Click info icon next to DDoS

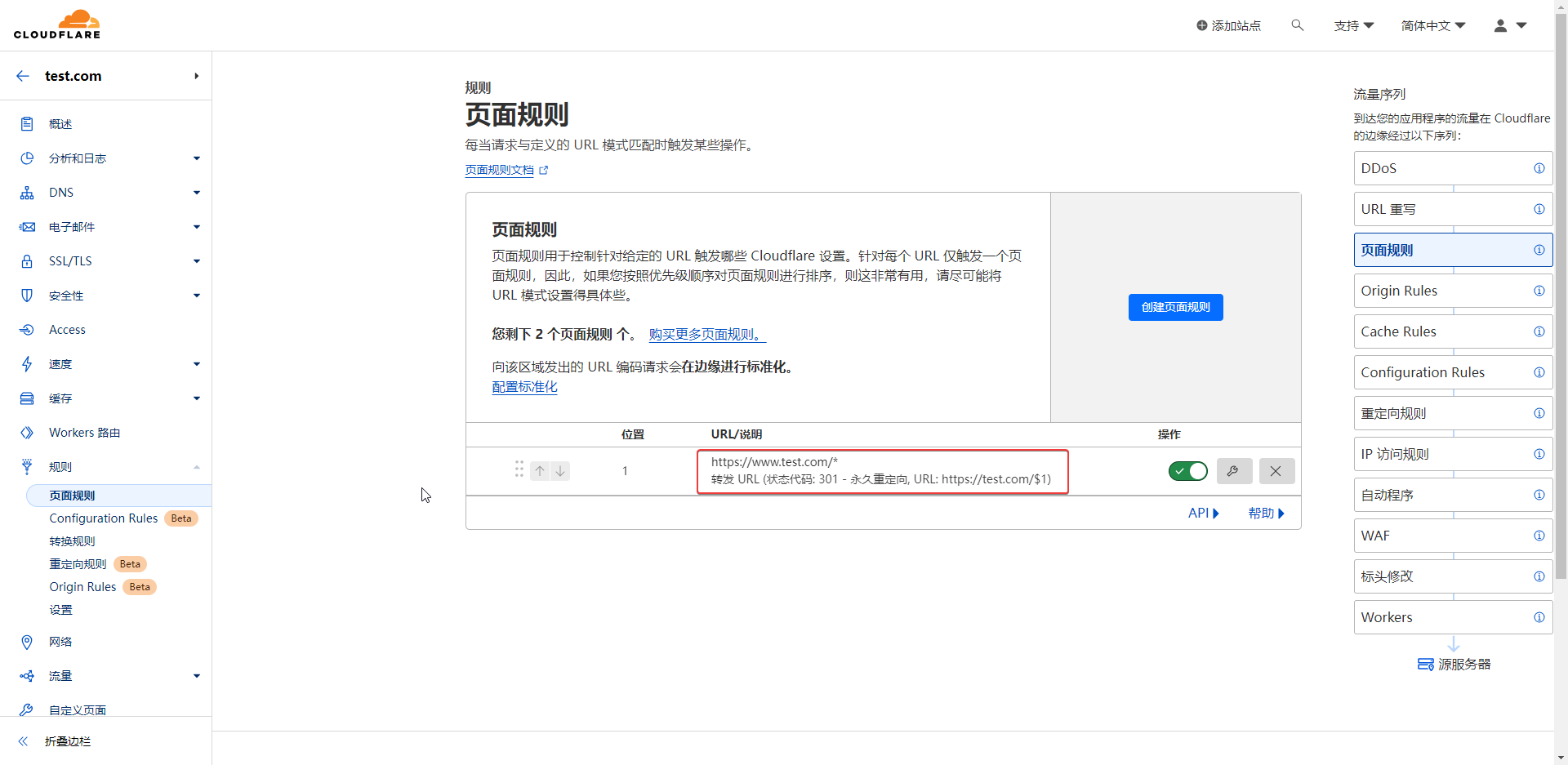click(1539, 168)
